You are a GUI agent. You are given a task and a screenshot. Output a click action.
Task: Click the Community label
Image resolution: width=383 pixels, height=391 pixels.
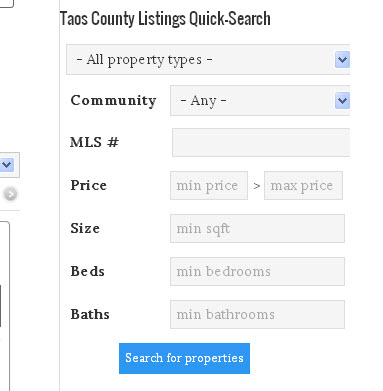[113, 100]
